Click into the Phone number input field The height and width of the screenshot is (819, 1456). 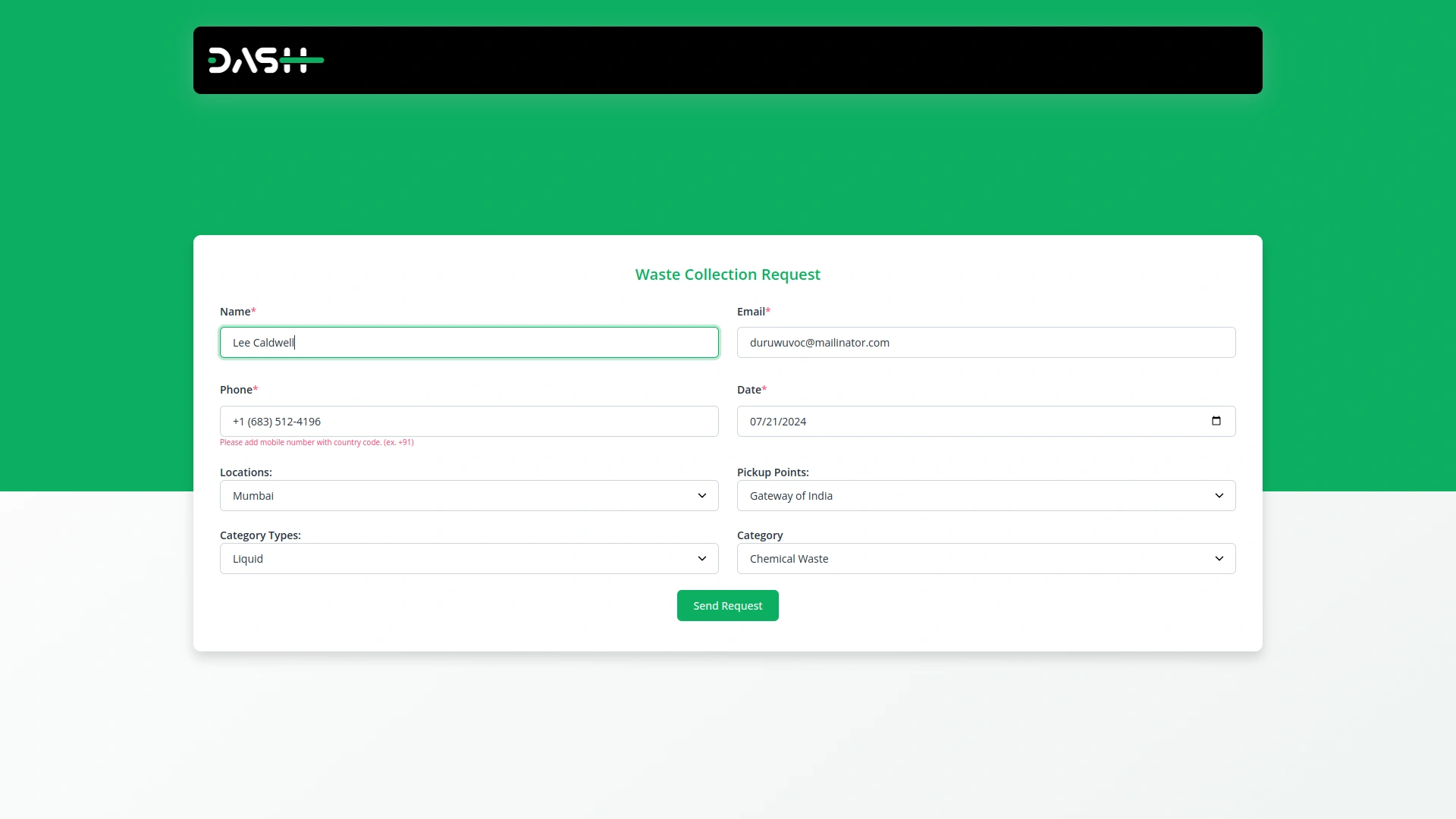[469, 422]
